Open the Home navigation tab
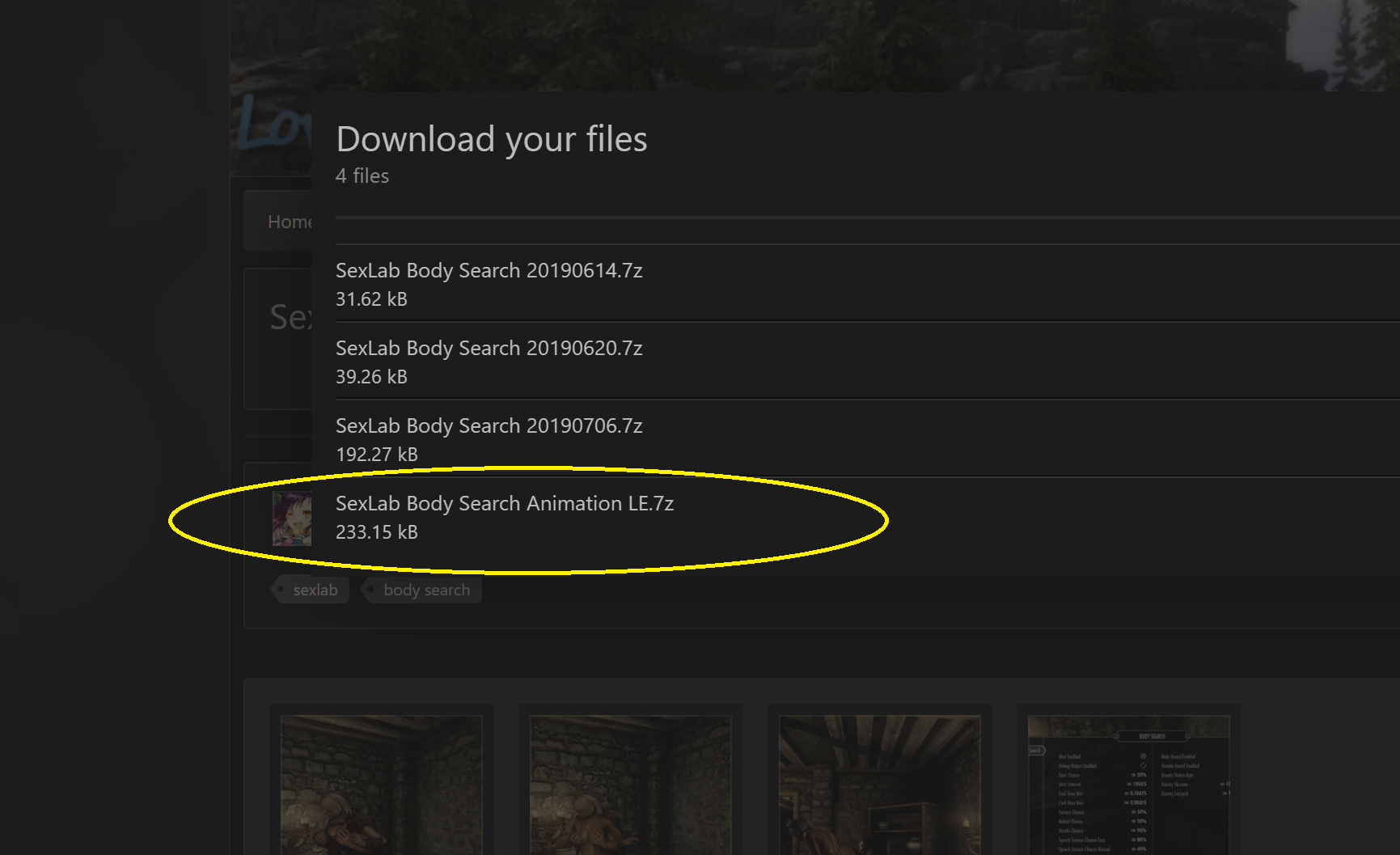The width and height of the screenshot is (1400, 855). 289,222
